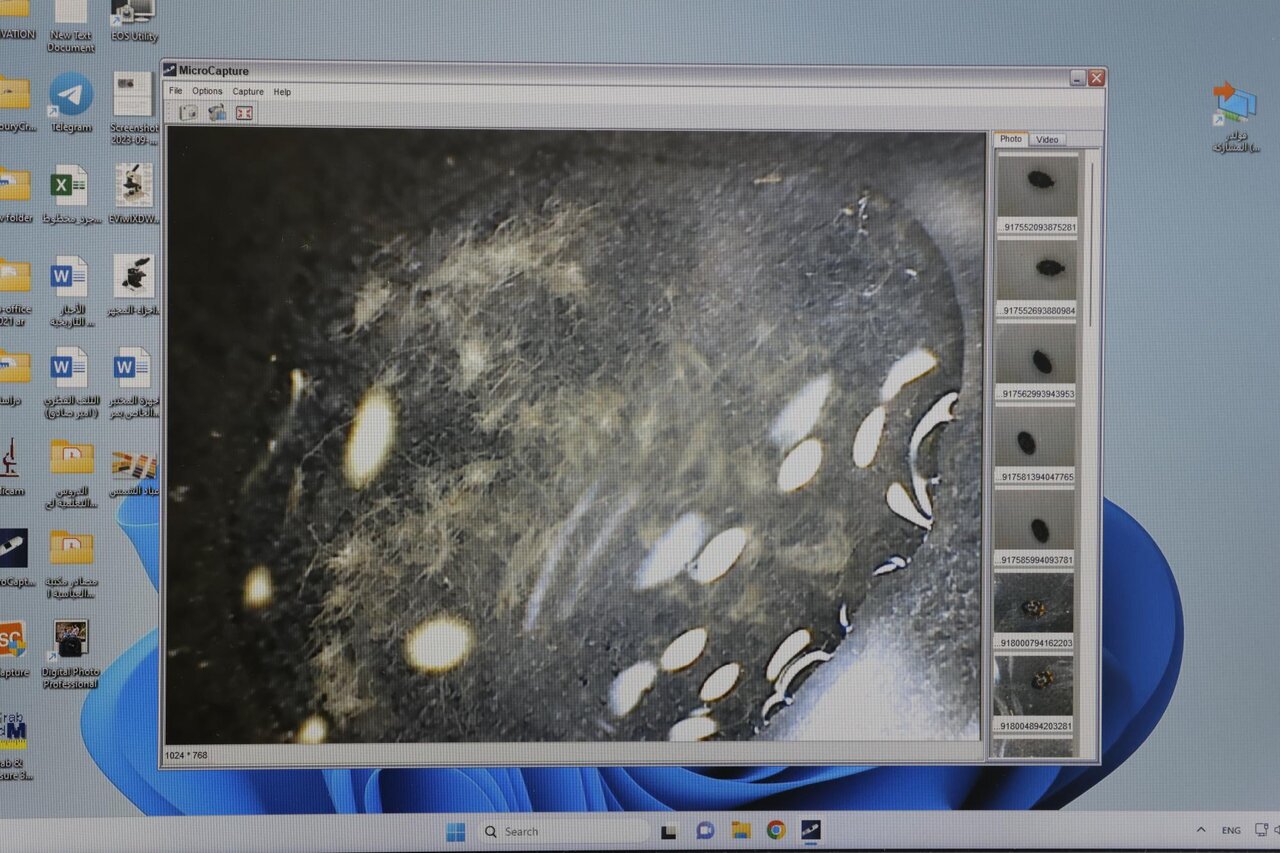Toggle full screen preview icon
Screen dimensions: 1280x853
point(244,113)
